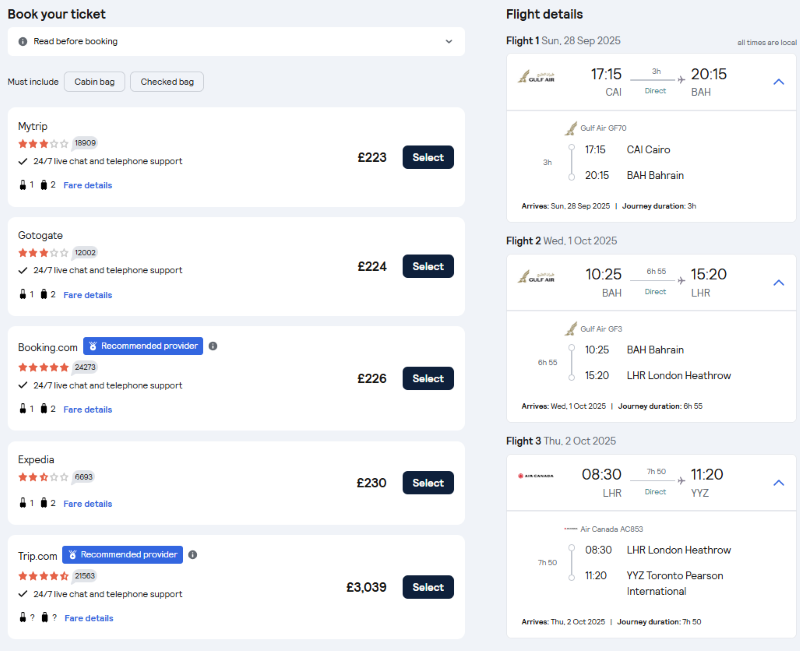Click info icon next to Booking.com Recommended provider
Viewport: 800px width, 651px height.
213,346
